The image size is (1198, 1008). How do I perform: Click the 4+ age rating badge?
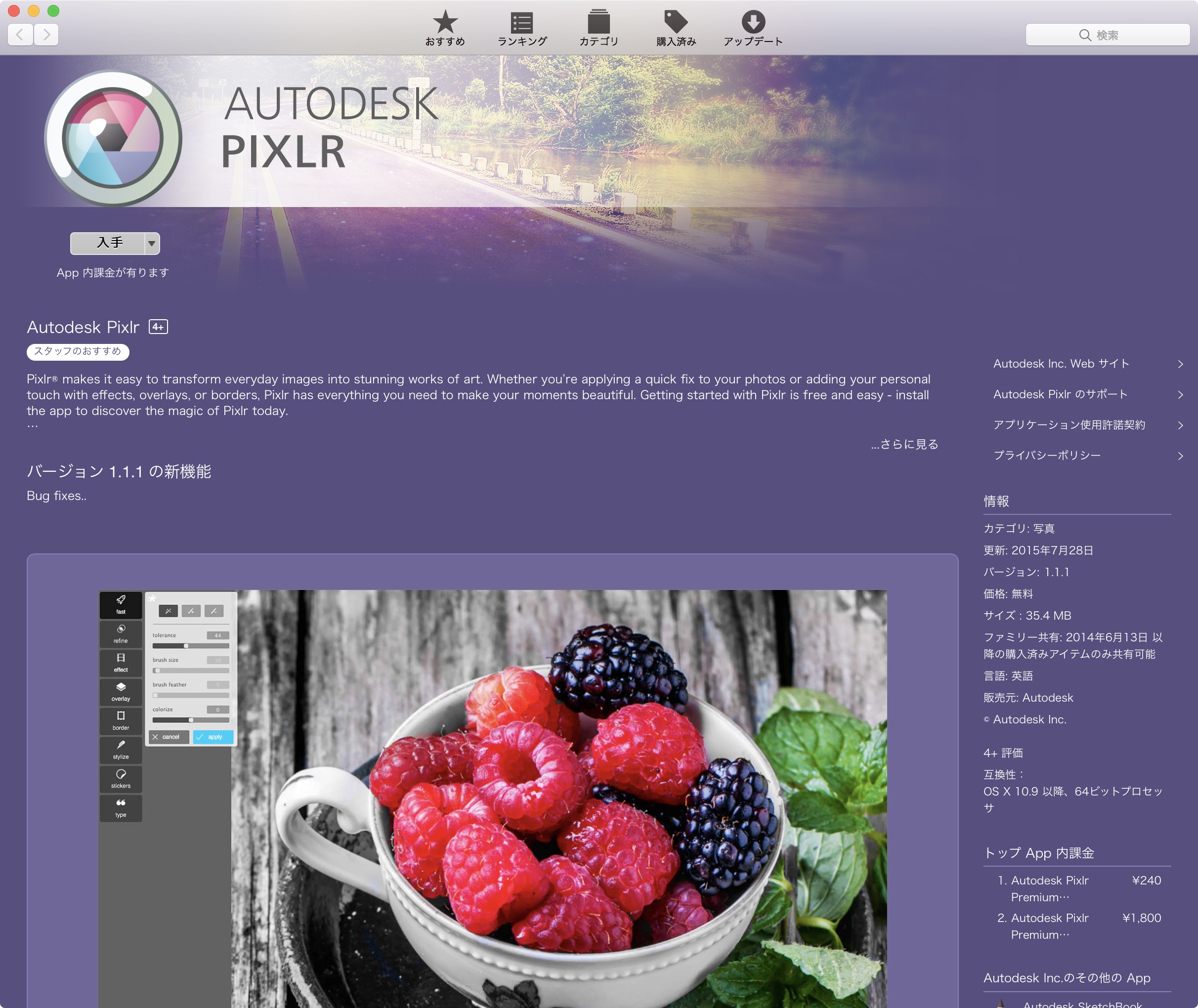click(x=158, y=327)
